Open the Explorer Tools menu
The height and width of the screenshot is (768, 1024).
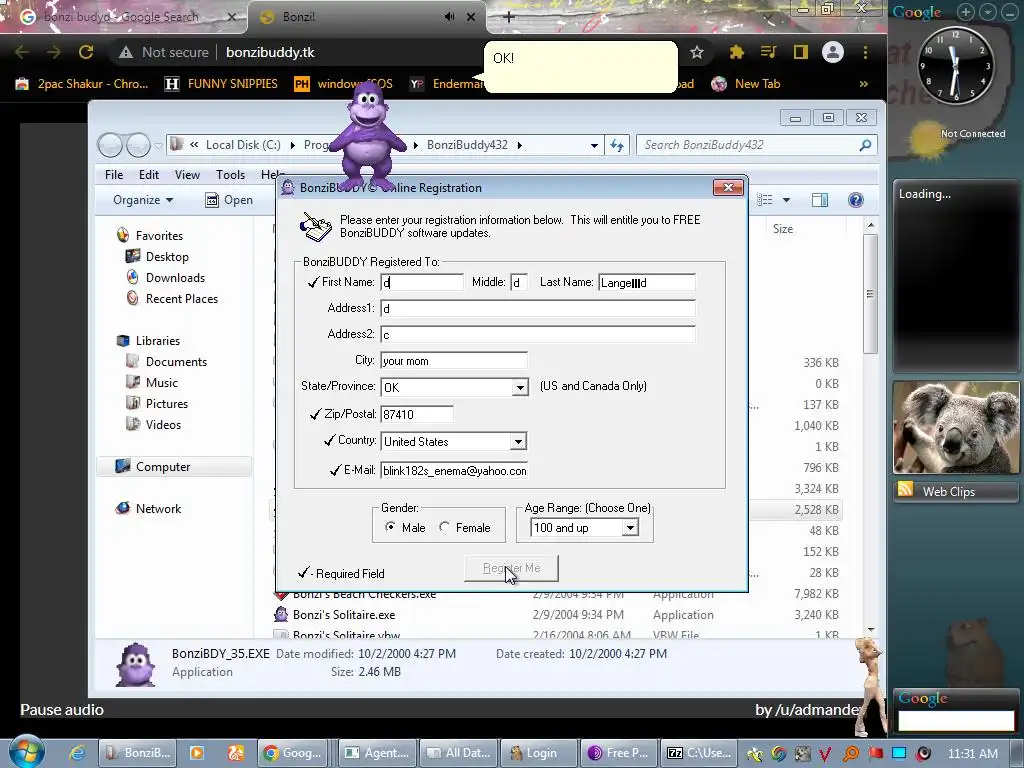pyautogui.click(x=230, y=174)
